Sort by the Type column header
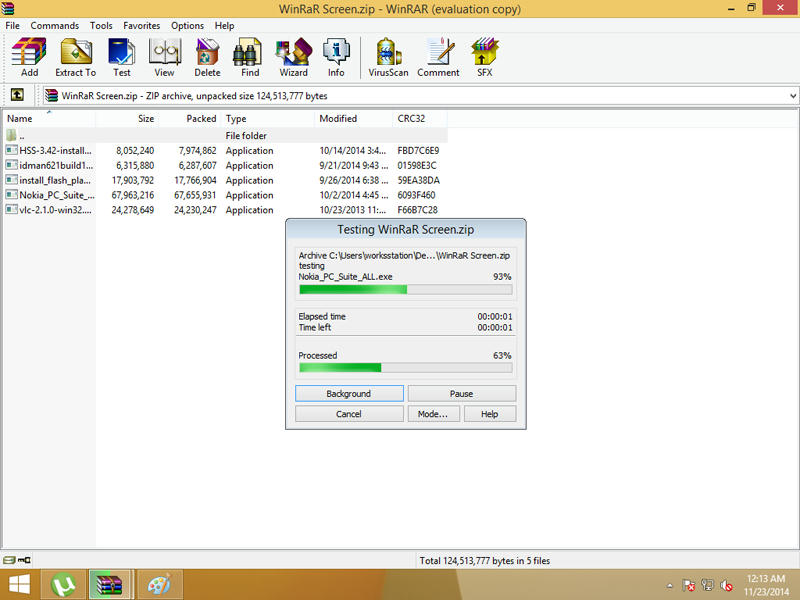Screen dimensions: 800x600 [268, 118]
